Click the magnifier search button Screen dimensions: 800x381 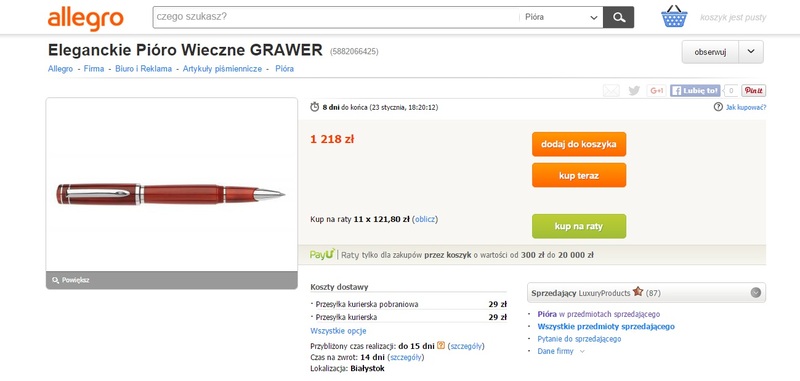618,17
